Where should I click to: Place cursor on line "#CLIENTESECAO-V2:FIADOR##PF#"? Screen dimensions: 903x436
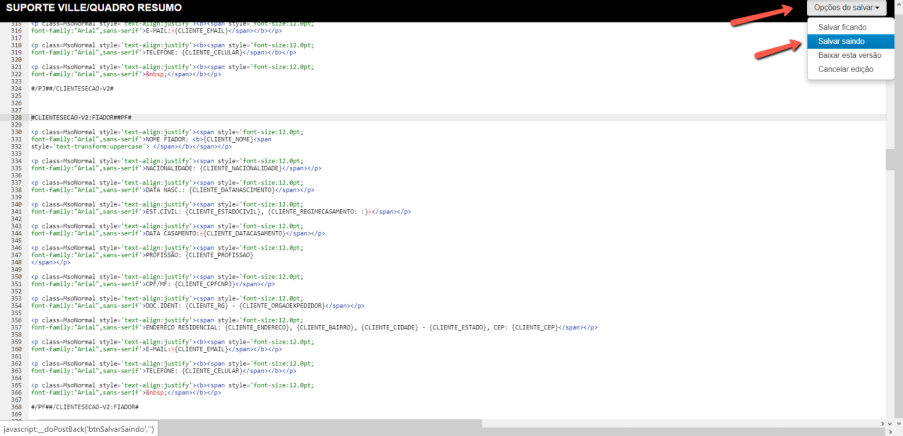82,117
